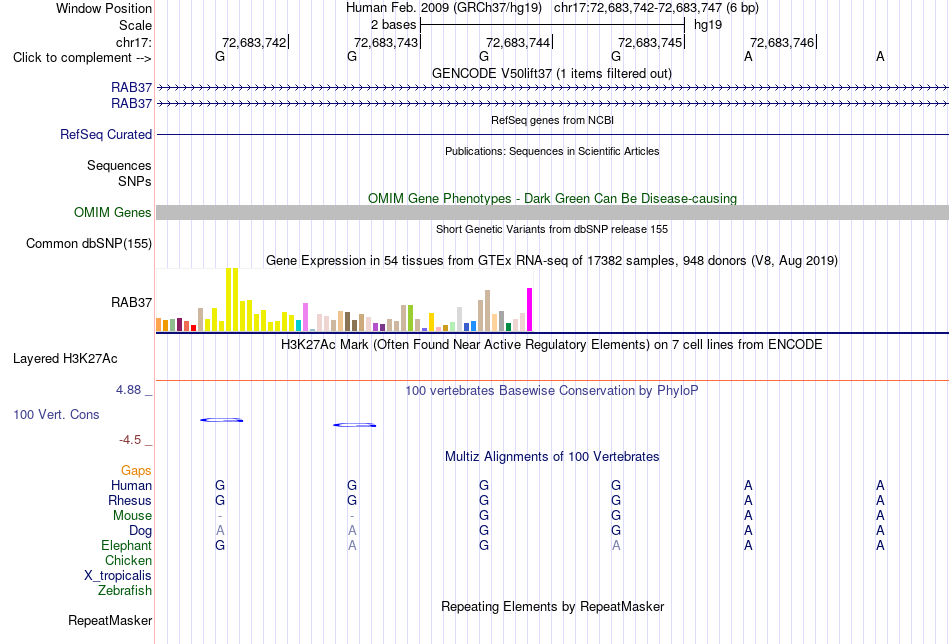Open the OMIM Genes track label
The height and width of the screenshot is (644, 950).
point(112,213)
